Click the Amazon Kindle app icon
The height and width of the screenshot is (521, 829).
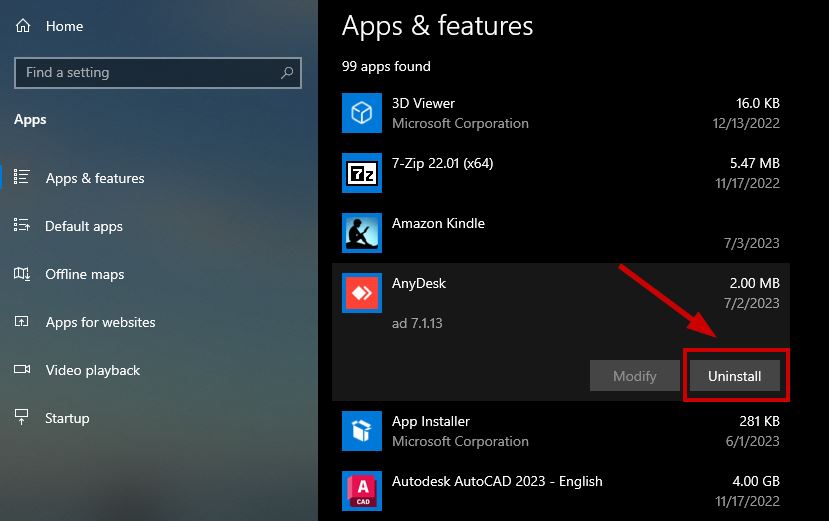point(362,233)
